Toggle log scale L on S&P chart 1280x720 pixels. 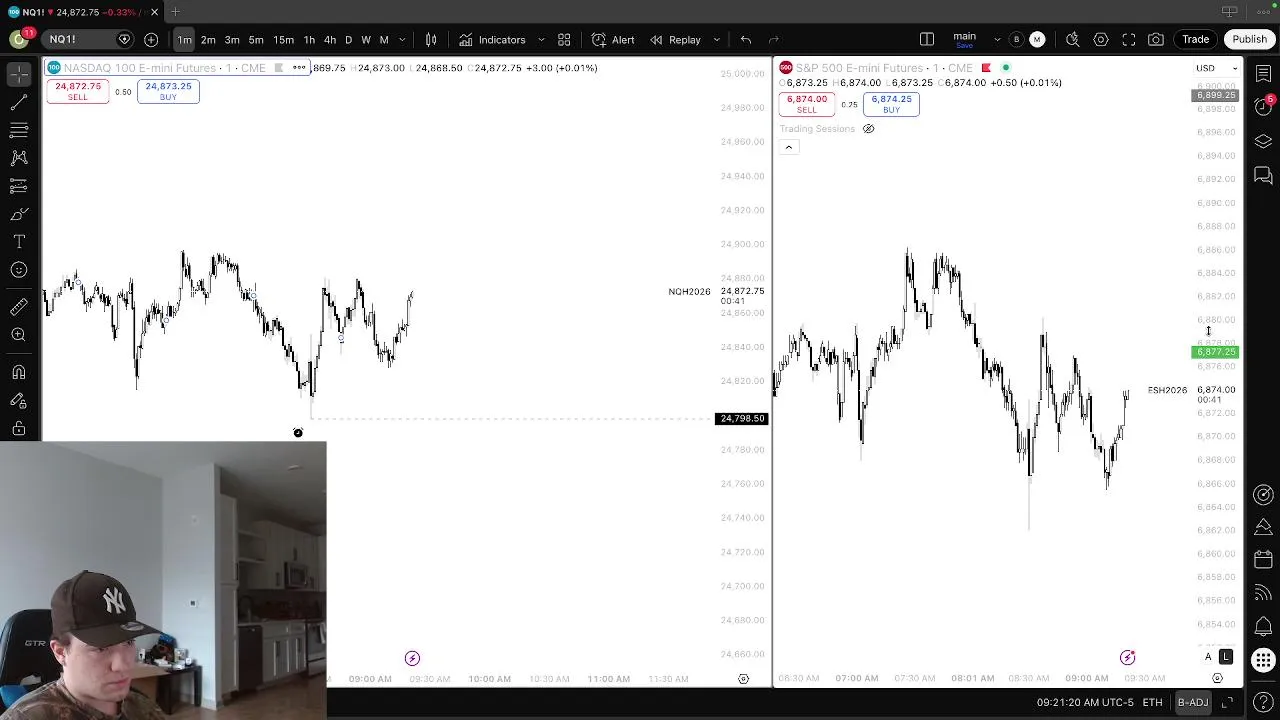click(1226, 657)
